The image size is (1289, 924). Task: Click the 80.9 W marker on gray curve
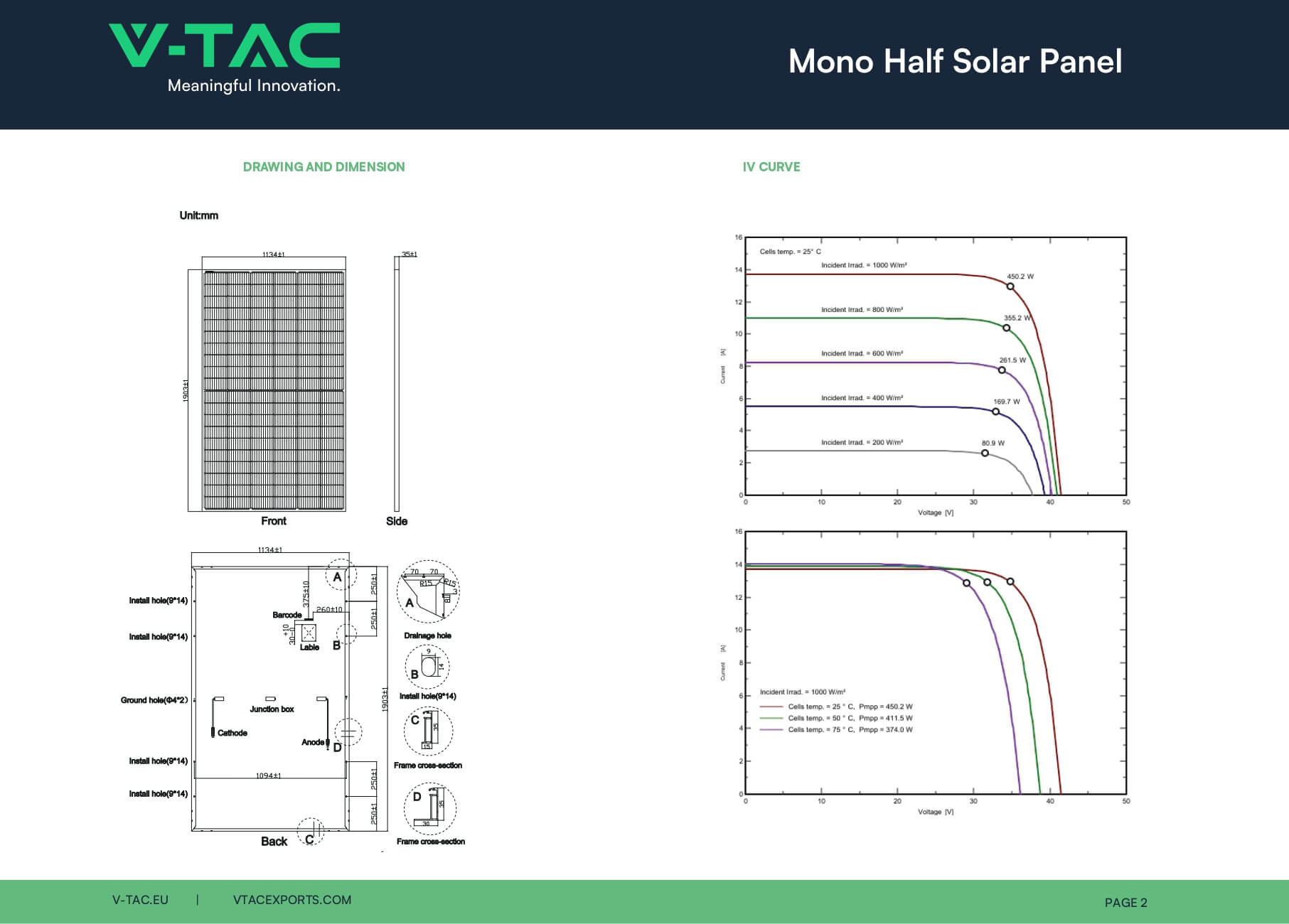(x=985, y=453)
